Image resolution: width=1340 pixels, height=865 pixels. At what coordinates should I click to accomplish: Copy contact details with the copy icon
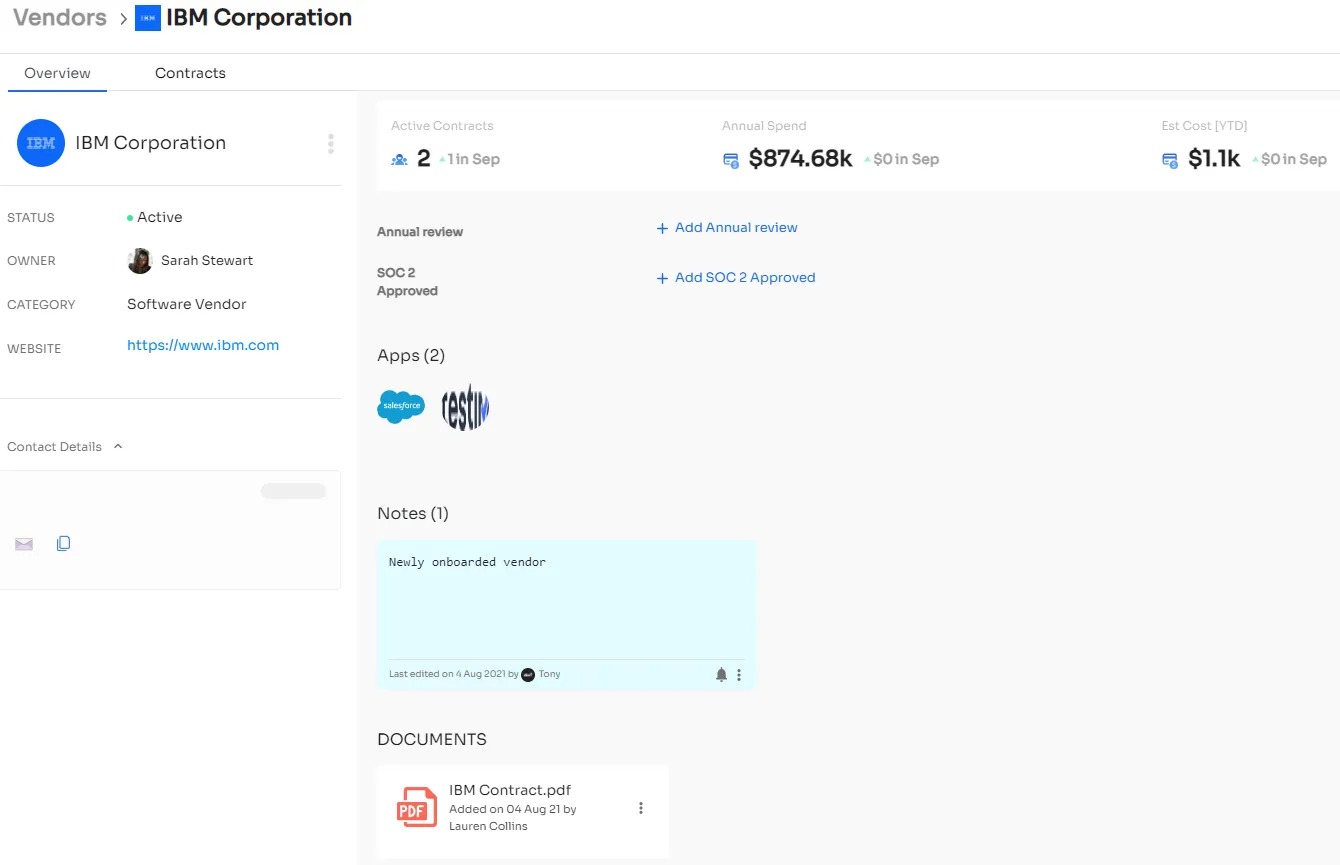coord(64,544)
